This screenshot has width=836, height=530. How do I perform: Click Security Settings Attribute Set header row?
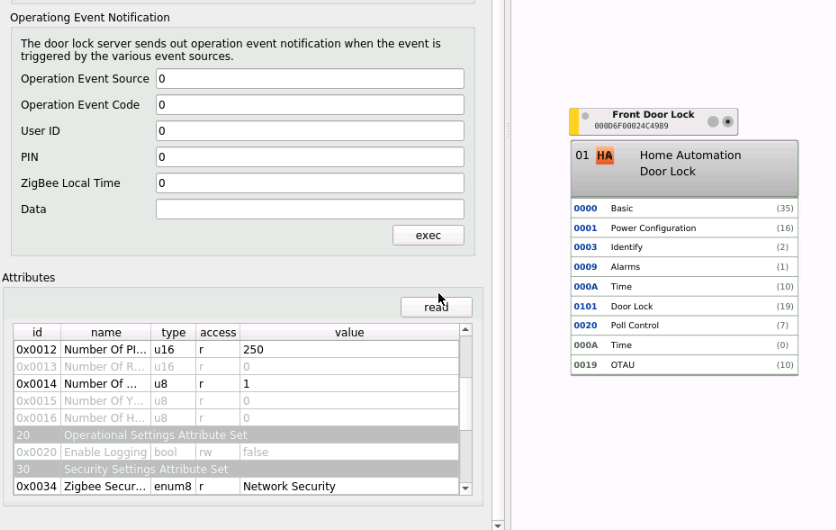tap(236, 469)
